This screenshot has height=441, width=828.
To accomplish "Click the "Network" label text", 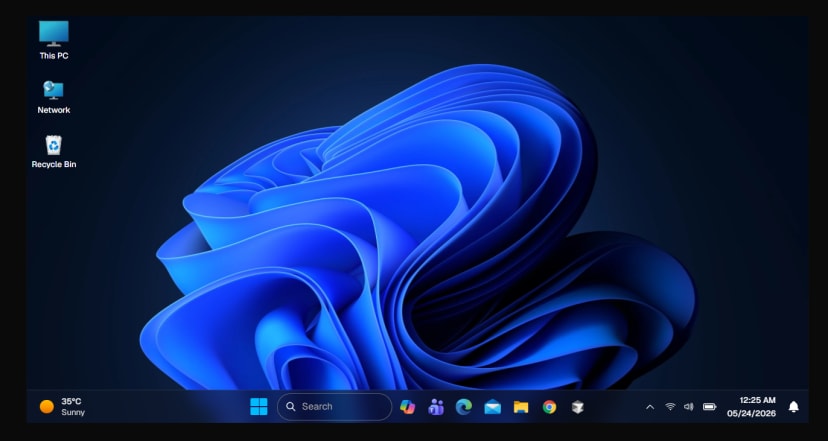I will tap(53, 110).
